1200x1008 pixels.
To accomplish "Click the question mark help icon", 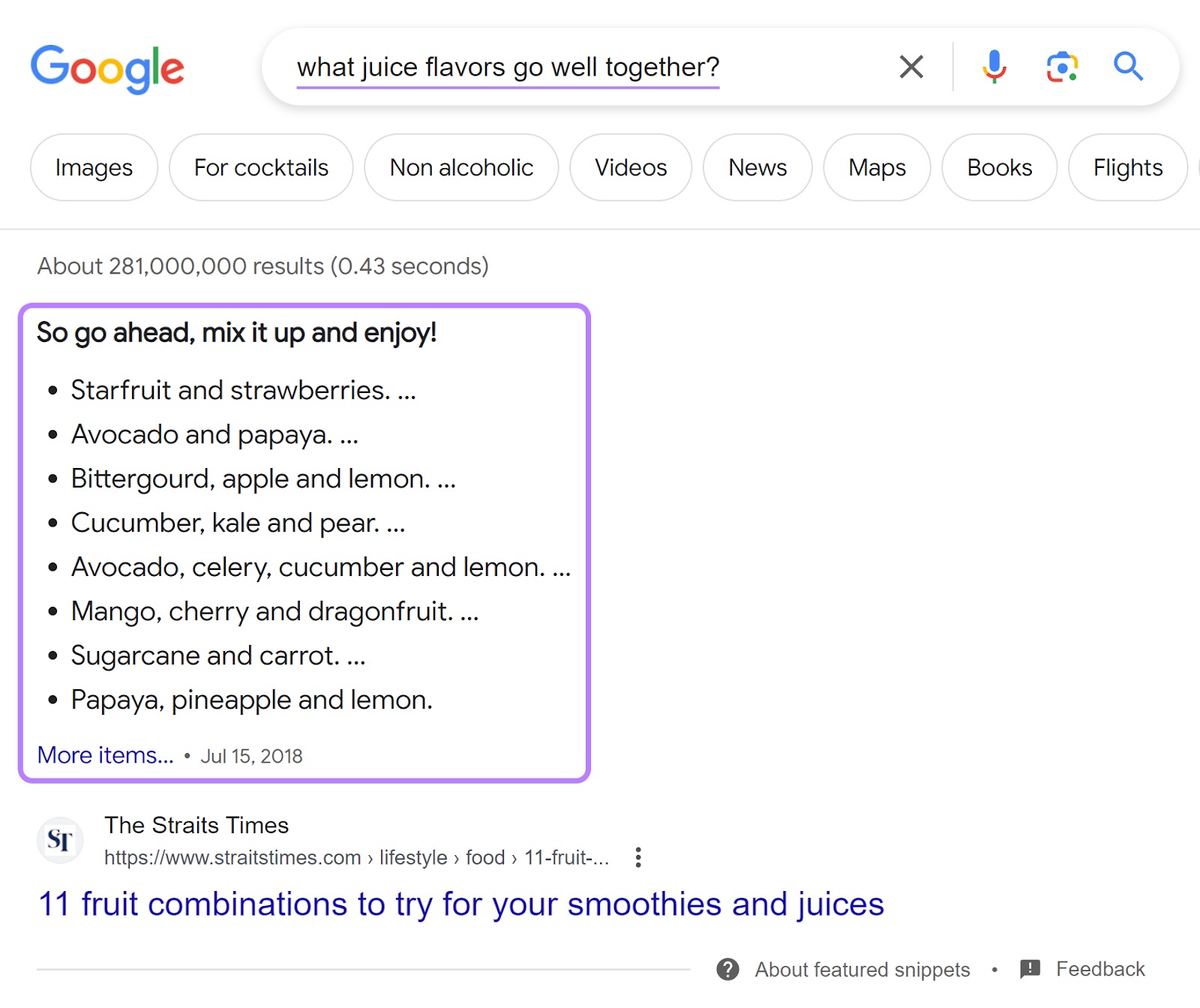I will (727, 969).
